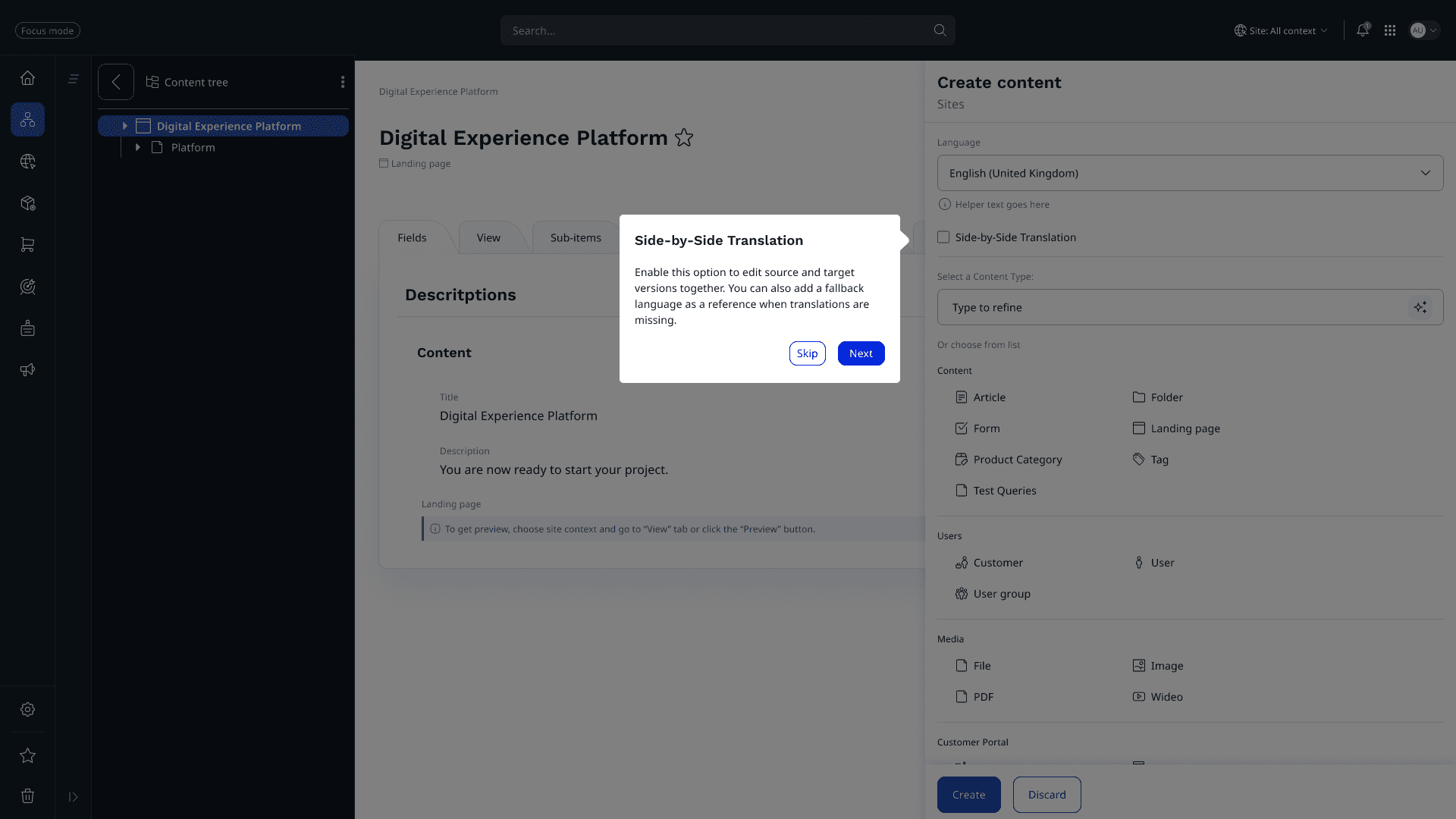Click the Type to refine input field

click(x=1172, y=307)
